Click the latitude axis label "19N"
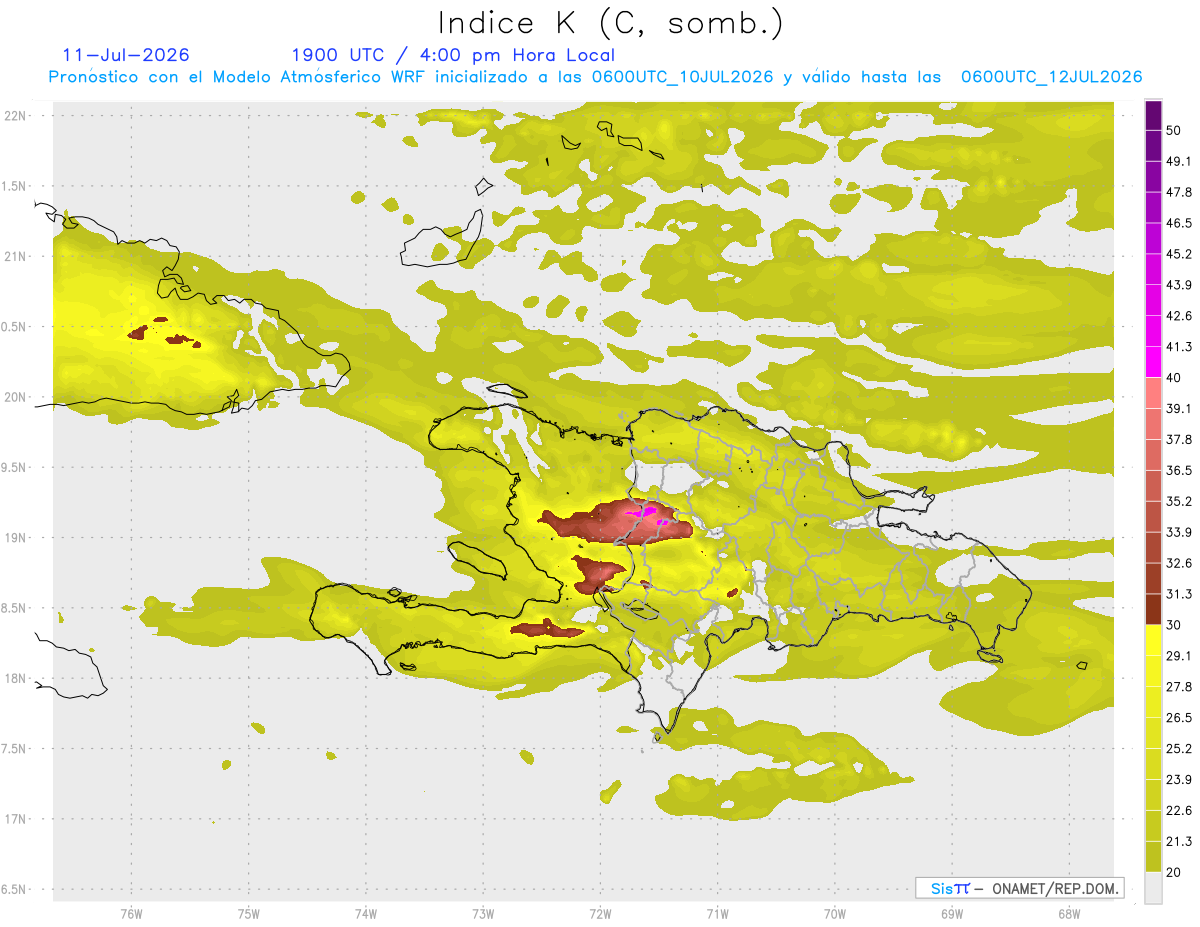 tap(16, 538)
